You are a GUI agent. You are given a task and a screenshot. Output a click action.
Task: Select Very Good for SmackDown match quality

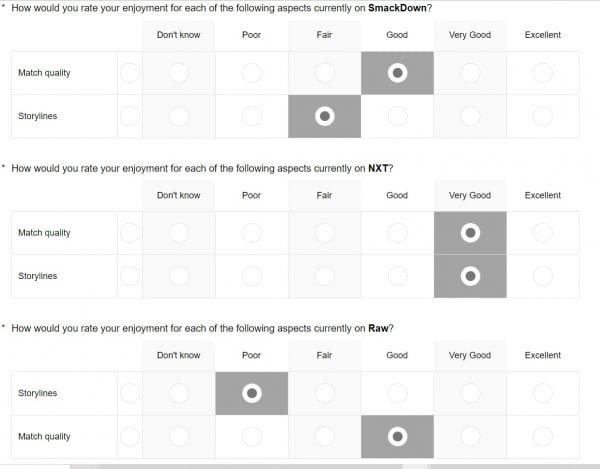470,73
